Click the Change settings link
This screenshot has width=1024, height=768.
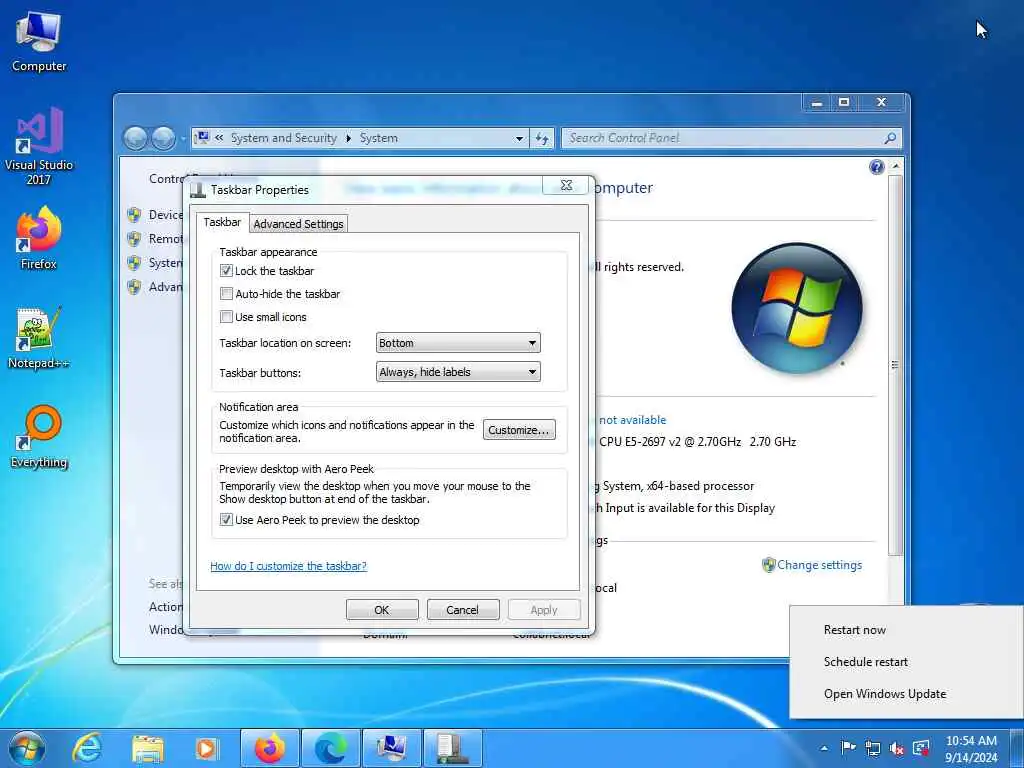click(x=820, y=565)
